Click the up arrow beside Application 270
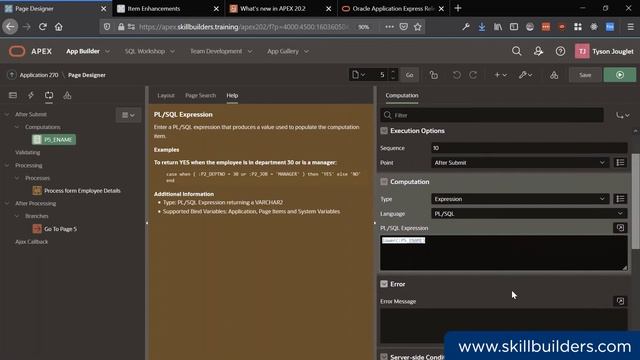The width and height of the screenshot is (640, 360). point(11,75)
